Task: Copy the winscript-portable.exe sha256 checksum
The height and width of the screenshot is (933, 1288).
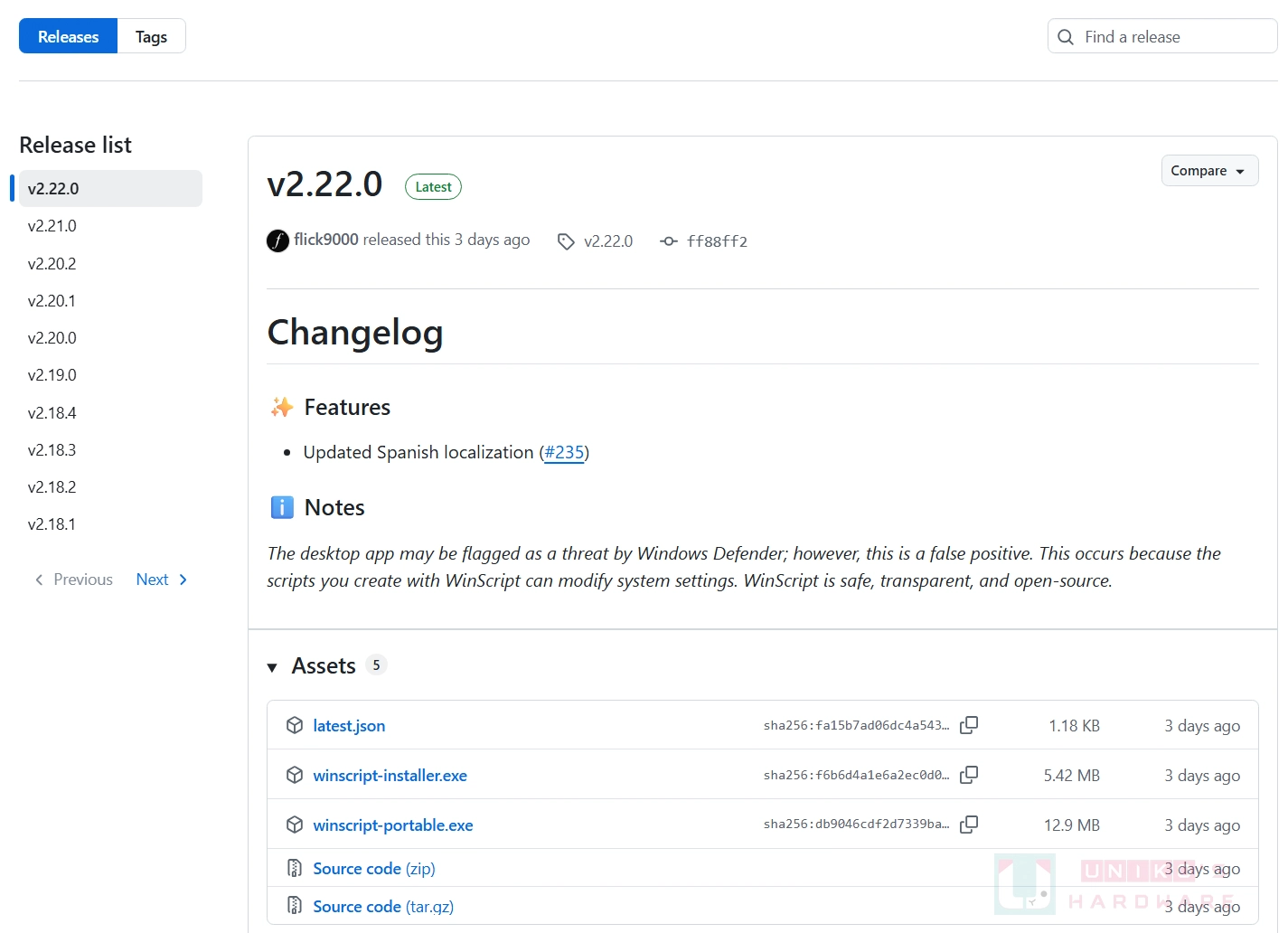Action: tap(969, 825)
